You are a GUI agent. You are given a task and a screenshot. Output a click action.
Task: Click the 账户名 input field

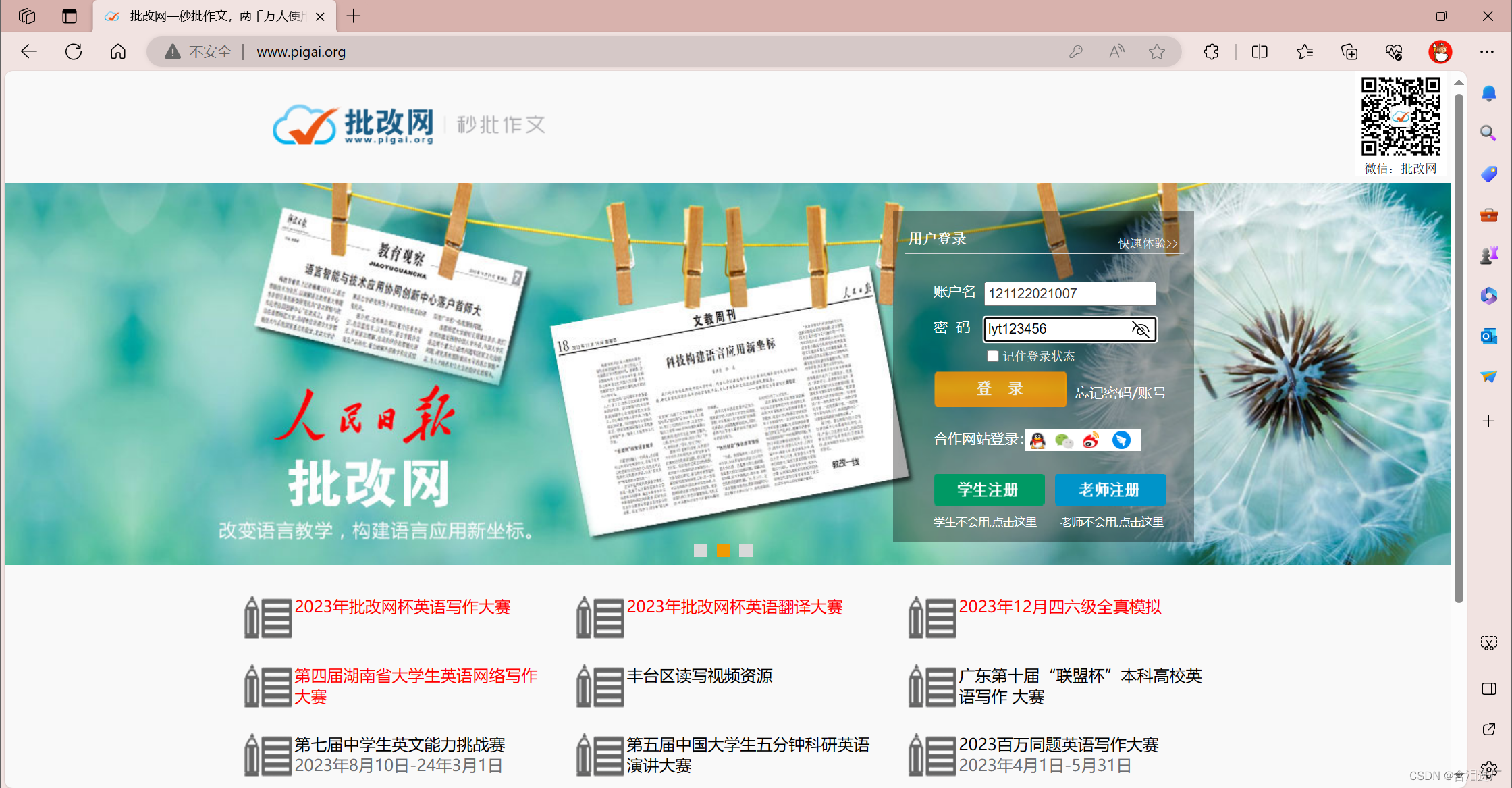1069,294
